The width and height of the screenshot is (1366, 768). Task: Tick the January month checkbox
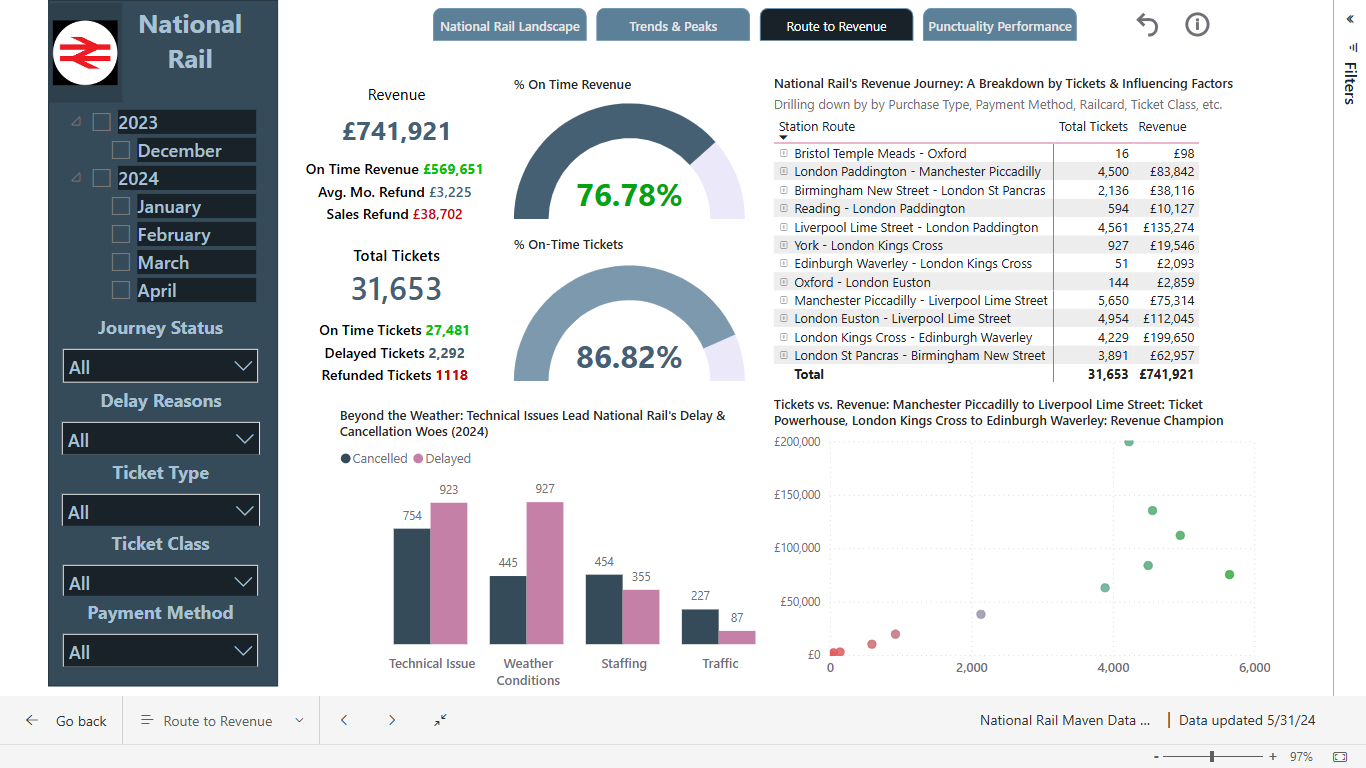121,206
